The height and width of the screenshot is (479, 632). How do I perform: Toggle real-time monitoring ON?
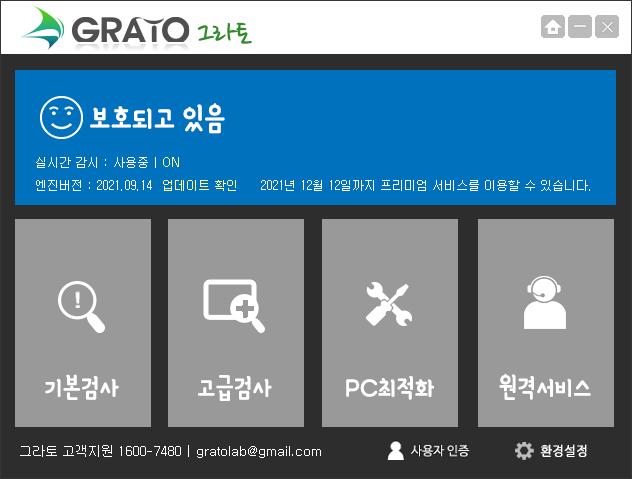(171, 162)
